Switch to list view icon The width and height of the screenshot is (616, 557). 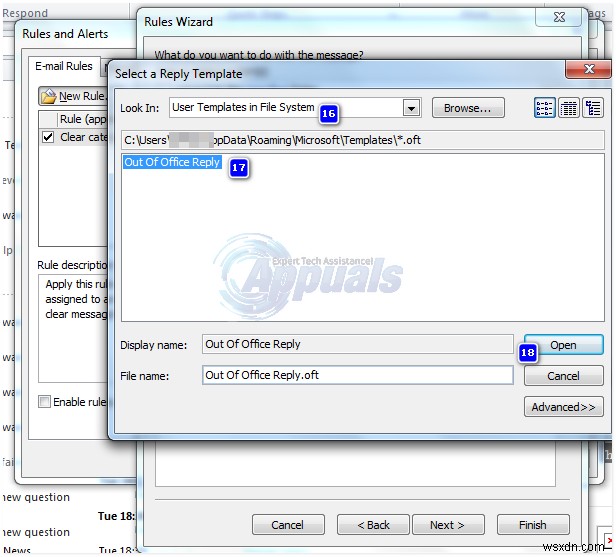(544, 108)
